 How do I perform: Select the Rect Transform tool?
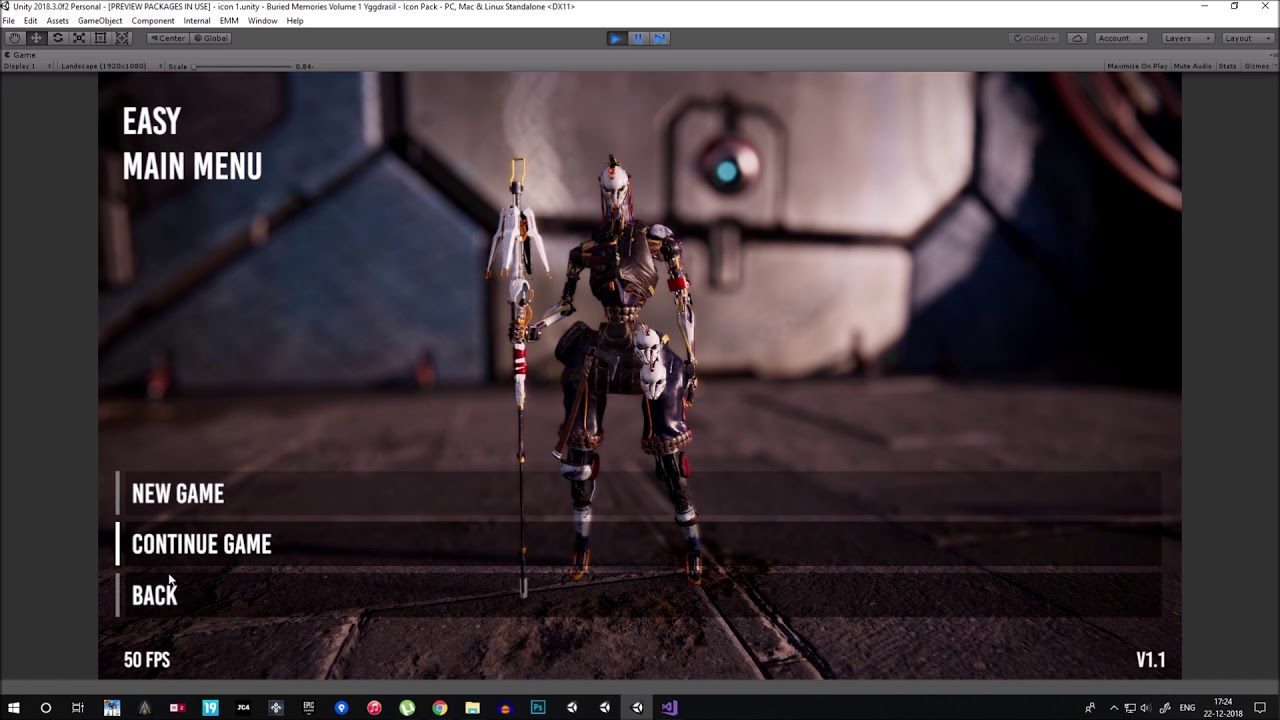tap(100, 38)
